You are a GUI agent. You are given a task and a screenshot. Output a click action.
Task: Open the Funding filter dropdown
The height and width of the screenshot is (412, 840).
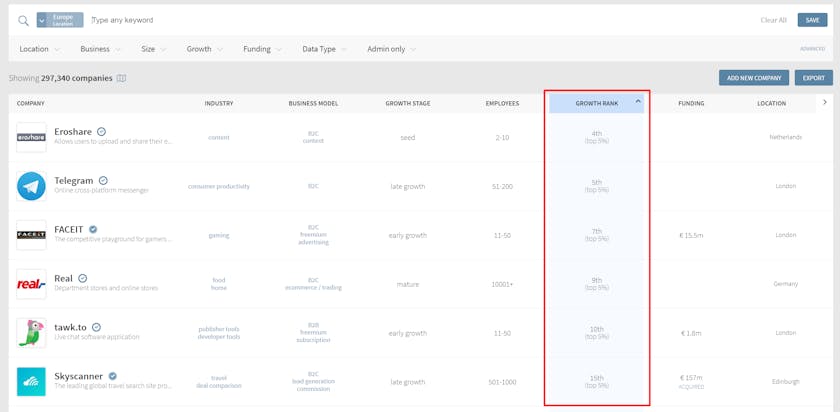262,49
